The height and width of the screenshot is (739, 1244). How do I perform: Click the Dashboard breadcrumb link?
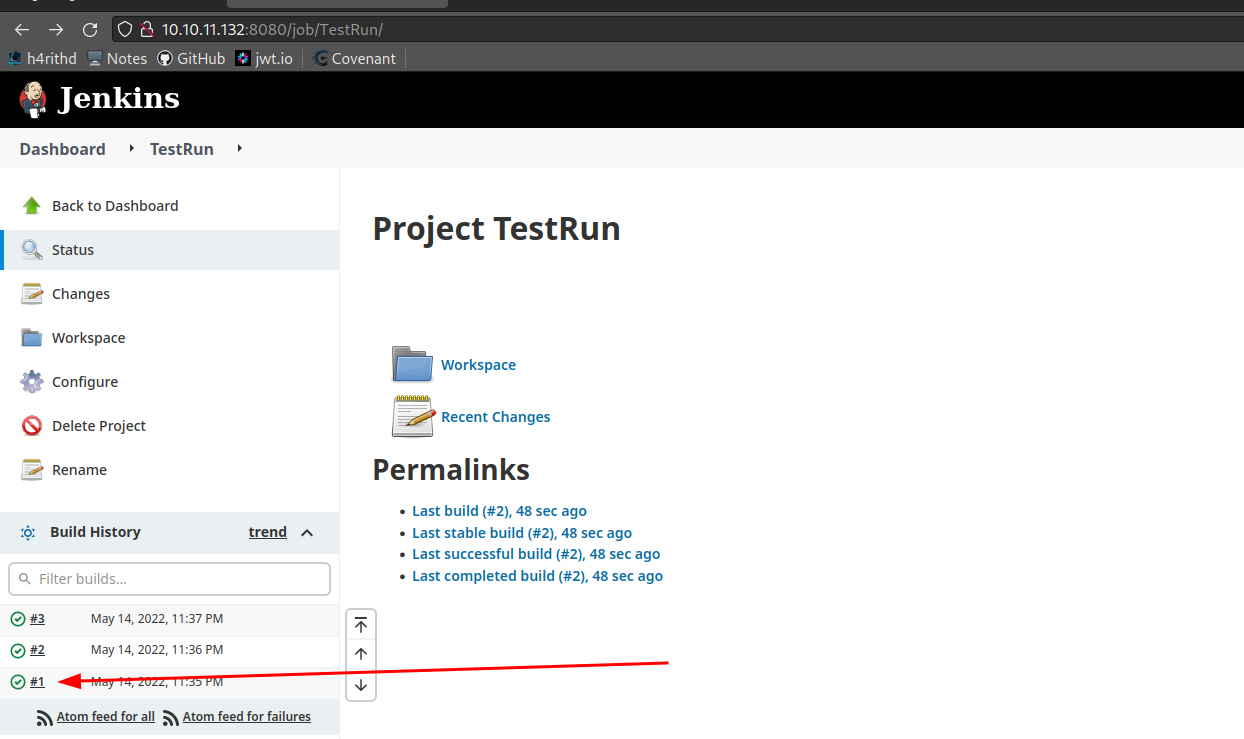coord(62,149)
